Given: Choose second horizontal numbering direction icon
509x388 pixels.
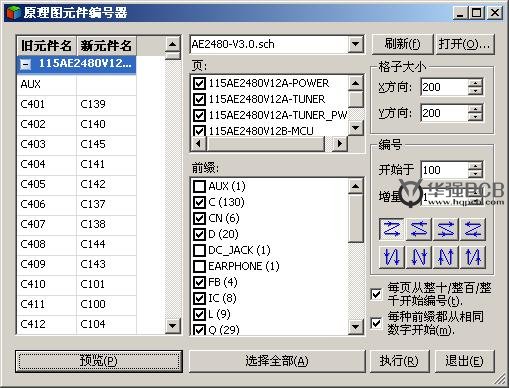Looking at the screenshot, I should tap(419, 229).
